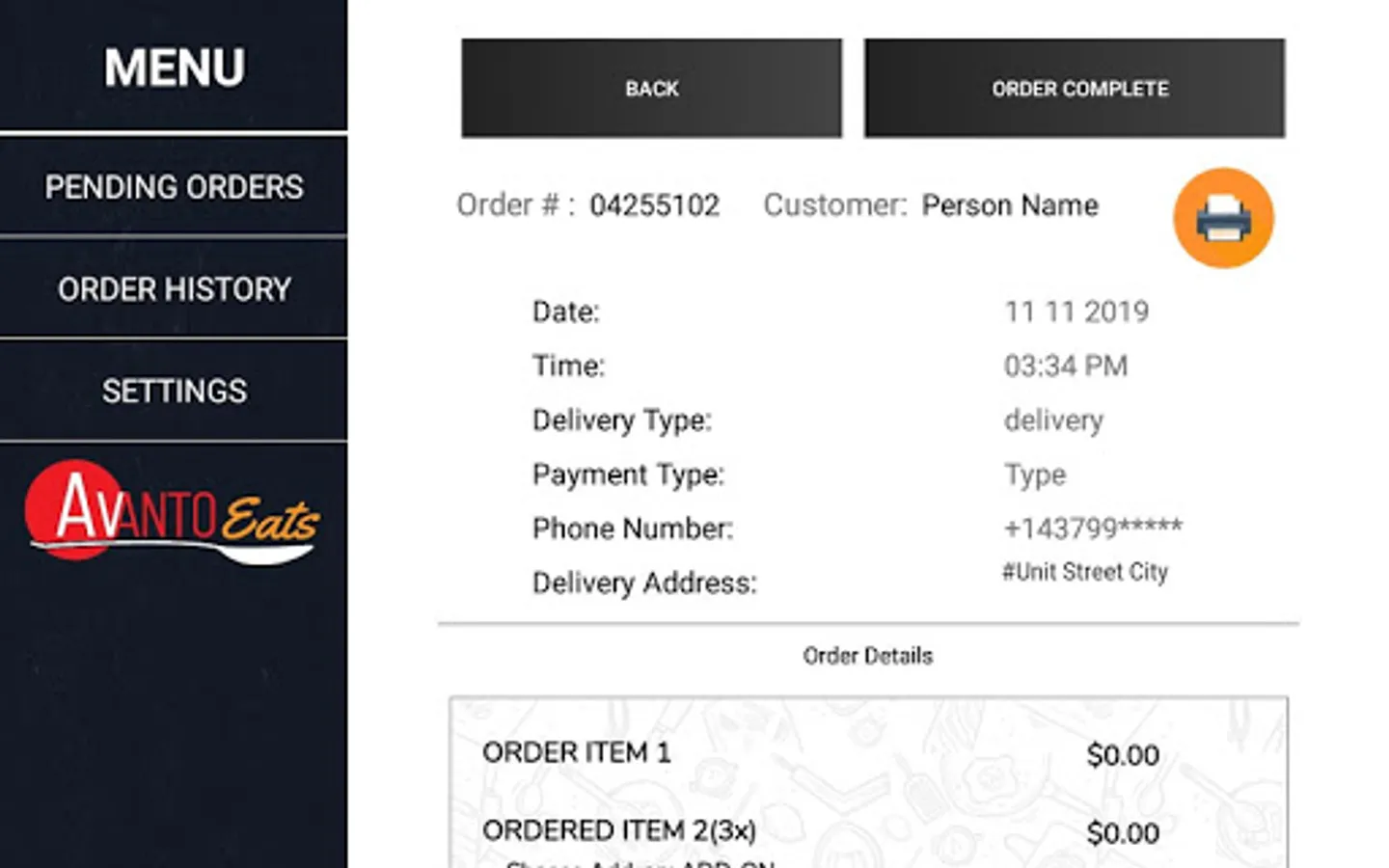Viewport: 1389px width, 868px height.
Task: Print the order using the printer icon
Action: tap(1223, 218)
